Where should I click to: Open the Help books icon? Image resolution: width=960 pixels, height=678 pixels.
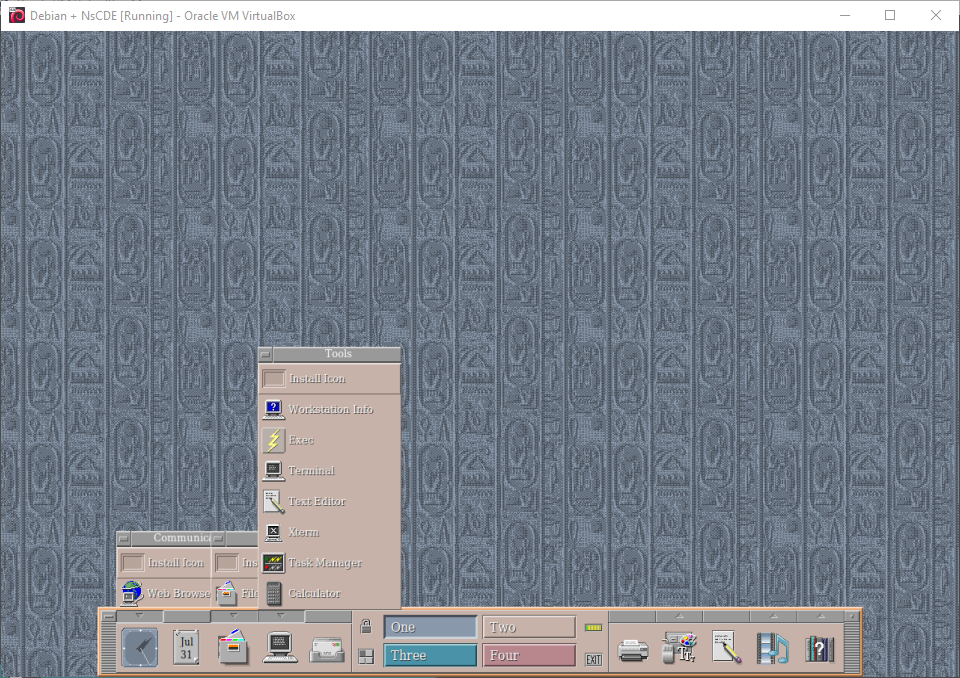(x=820, y=649)
